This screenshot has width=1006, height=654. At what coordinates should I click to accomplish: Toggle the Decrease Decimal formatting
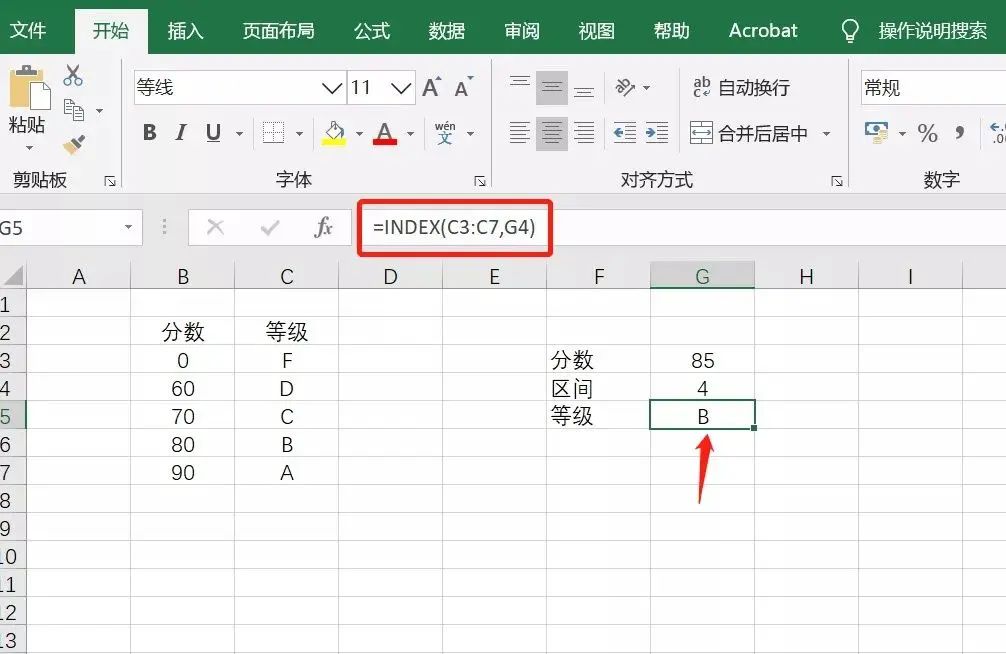[x=998, y=133]
